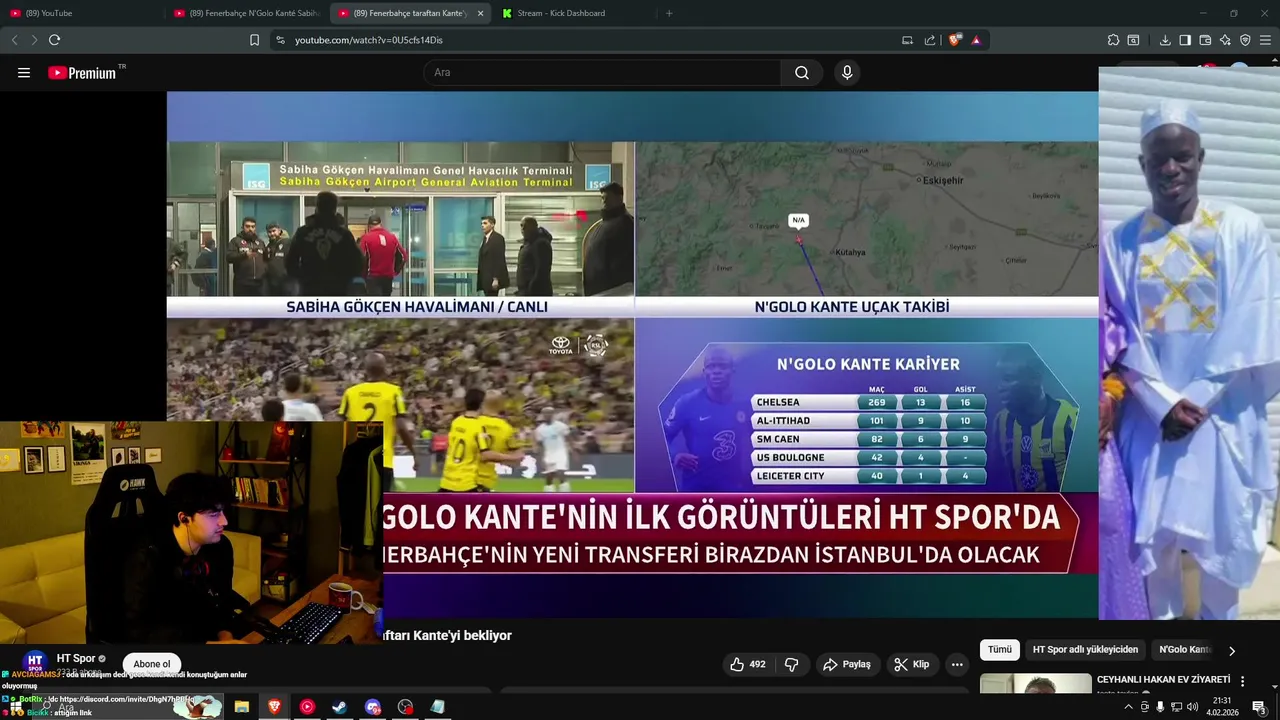Screen dimensions: 1280x720
Task: Close the active Fenerbahçe taraftarı tab
Action: 480,13
